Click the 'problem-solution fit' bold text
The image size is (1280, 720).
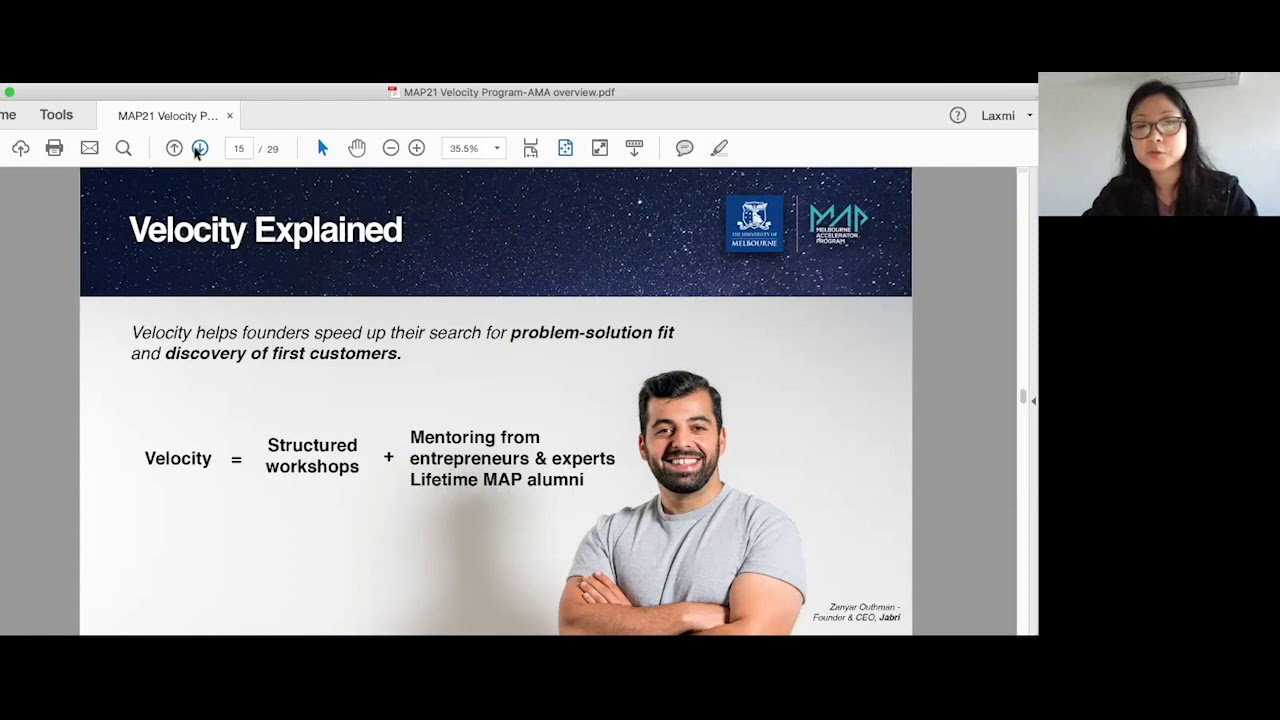click(592, 333)
